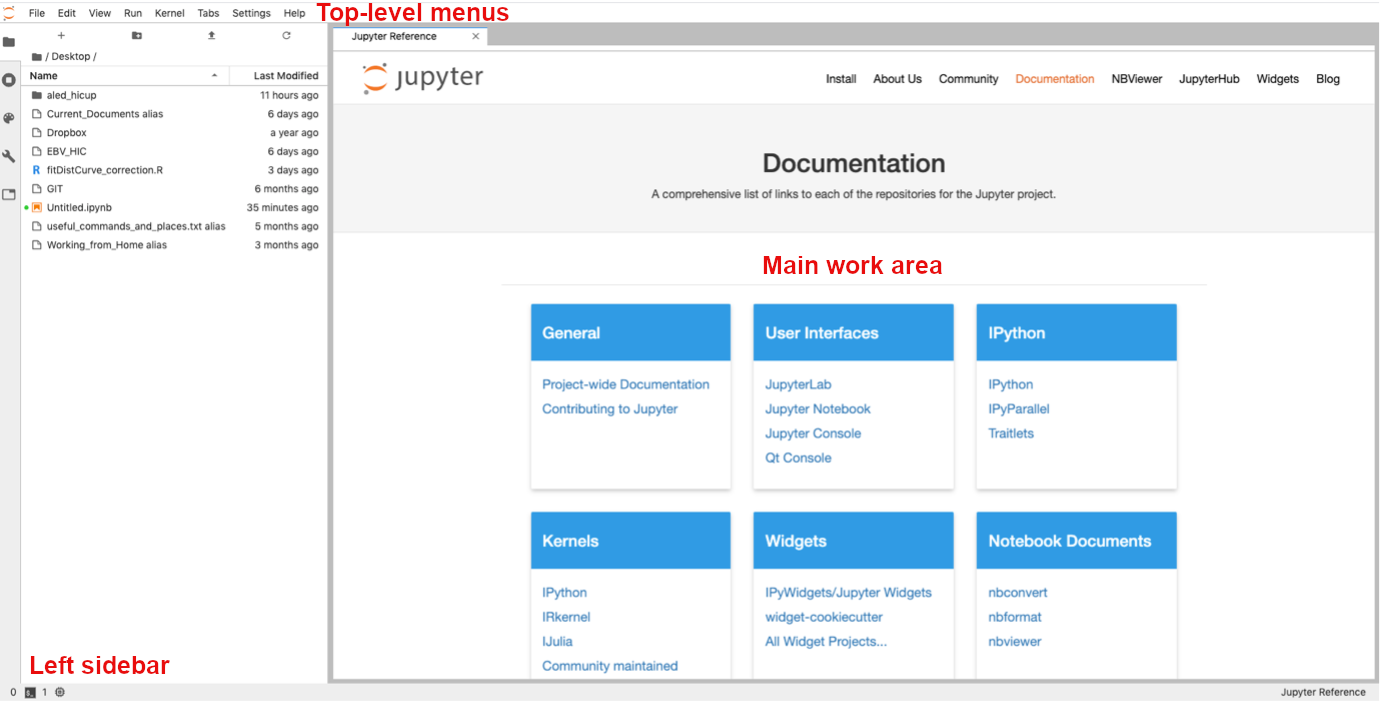Open the Edit menu

pyautogui.click(x=67, y=14)
